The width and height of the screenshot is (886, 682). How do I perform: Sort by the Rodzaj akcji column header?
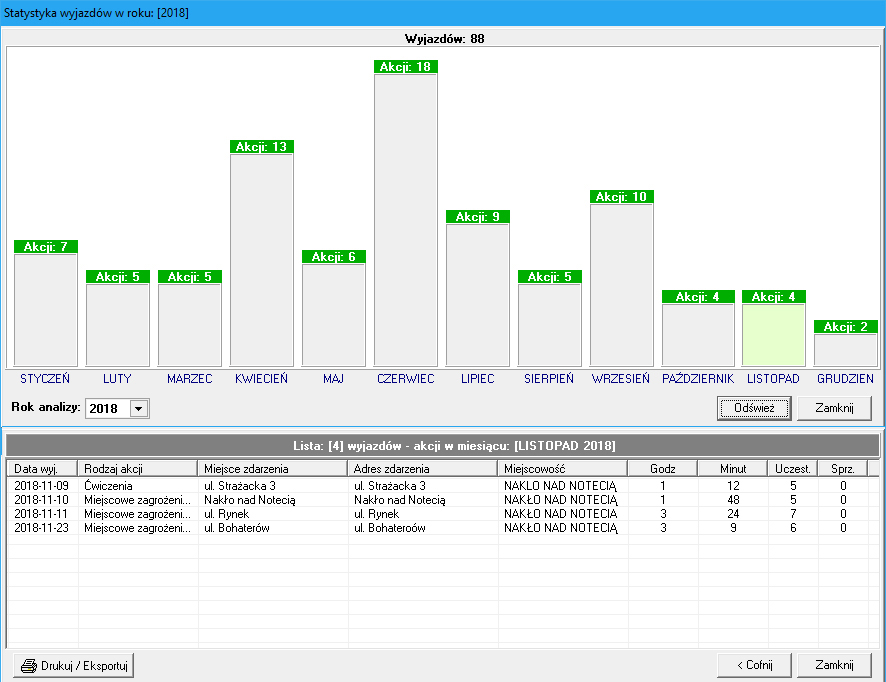[137, 468]
